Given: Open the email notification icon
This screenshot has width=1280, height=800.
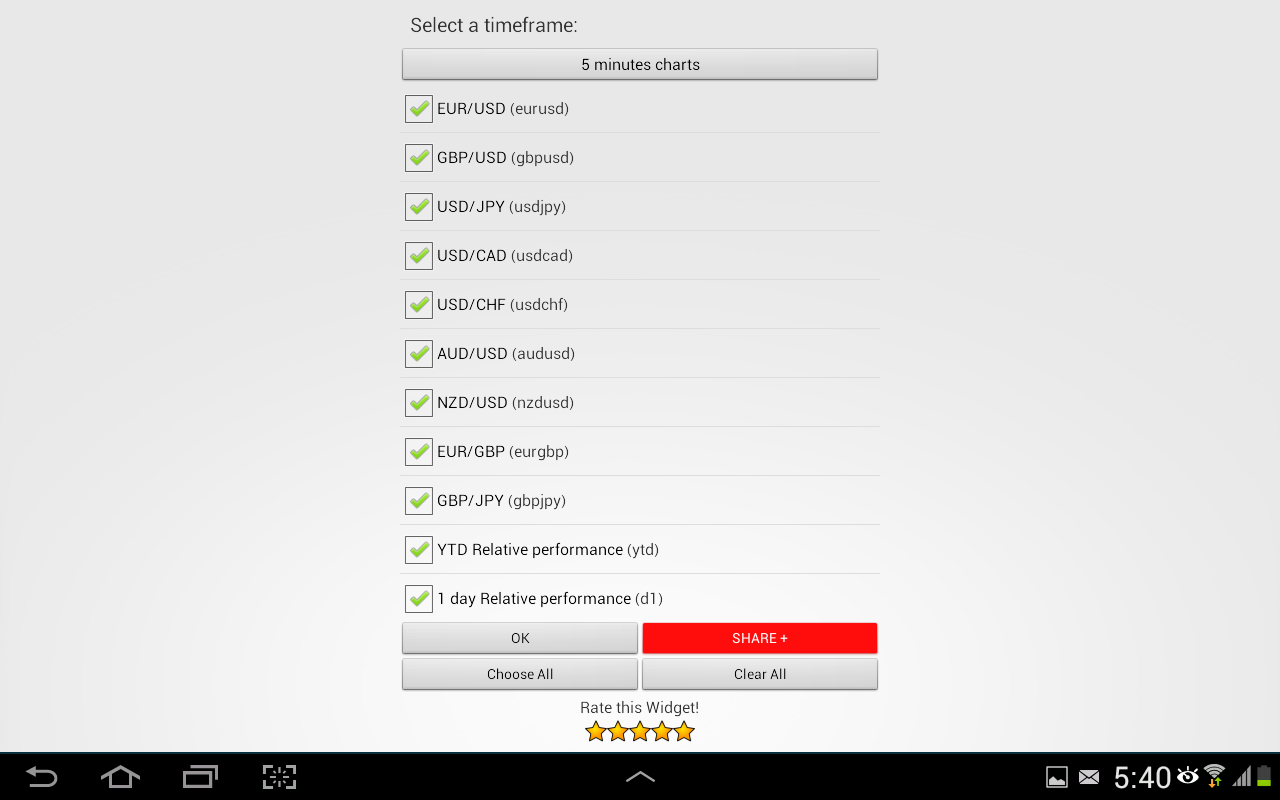Looking at the screenshot, I should point(1089,777).
